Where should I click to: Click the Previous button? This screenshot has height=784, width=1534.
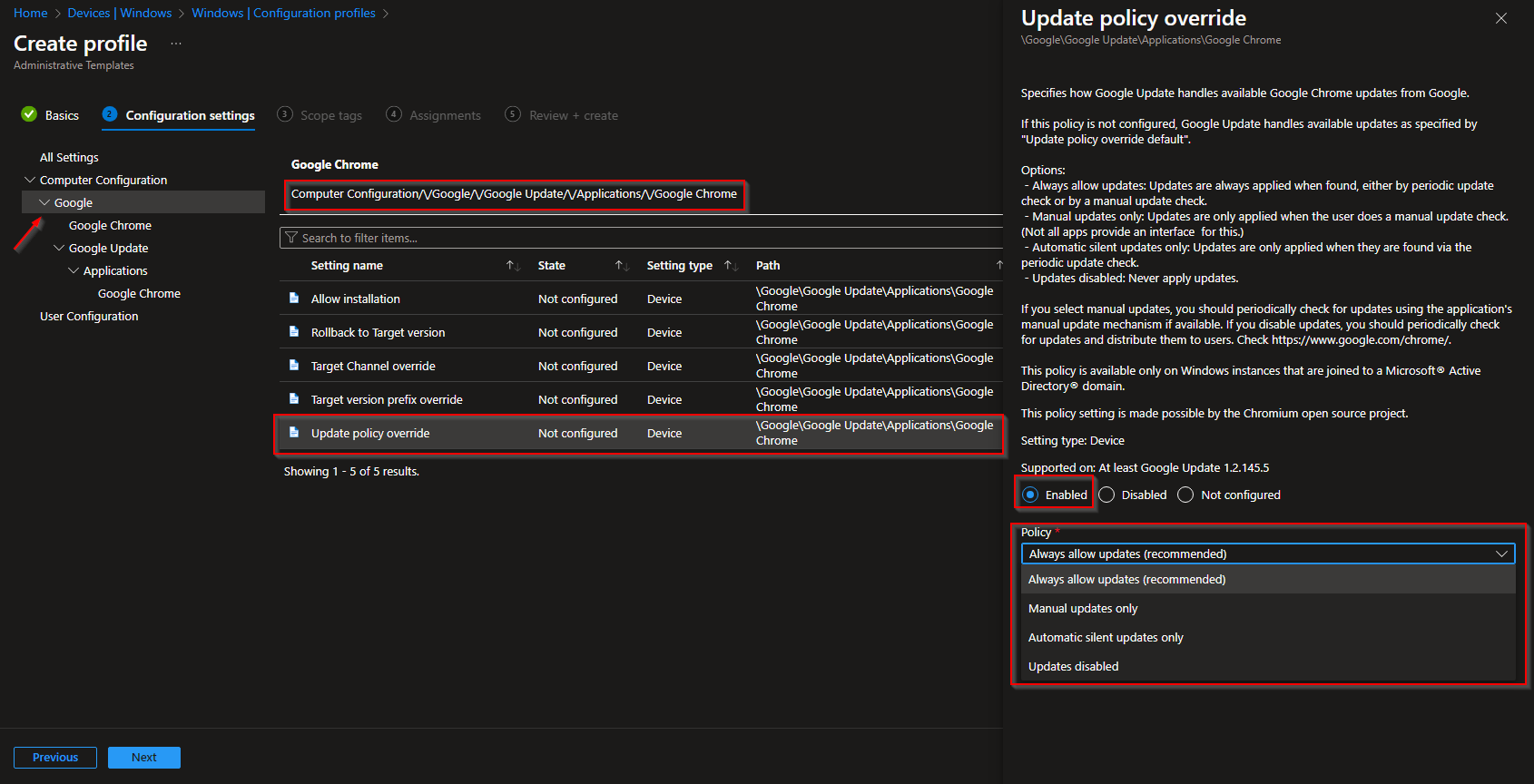(55, 758)
